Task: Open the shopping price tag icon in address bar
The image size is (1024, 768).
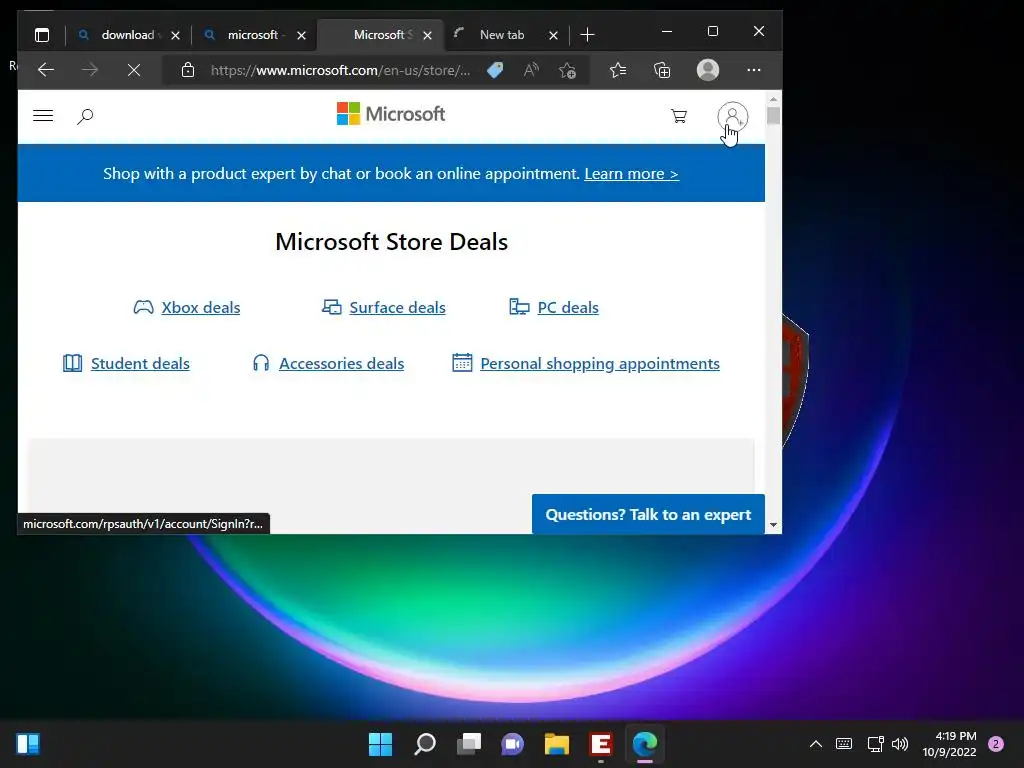Action: pos(495,70)
